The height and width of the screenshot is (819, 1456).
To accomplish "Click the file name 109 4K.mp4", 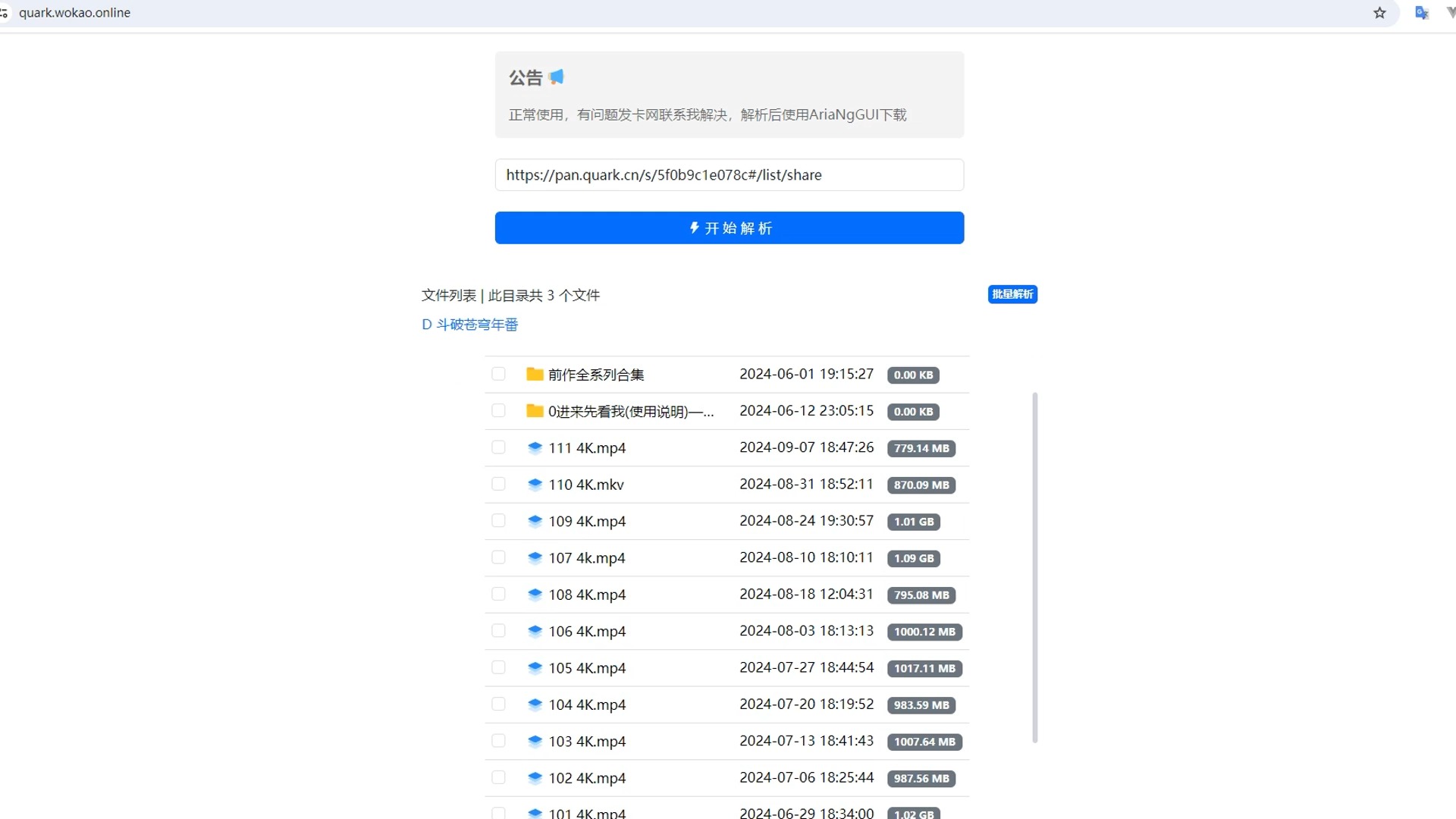I will 587,522.
